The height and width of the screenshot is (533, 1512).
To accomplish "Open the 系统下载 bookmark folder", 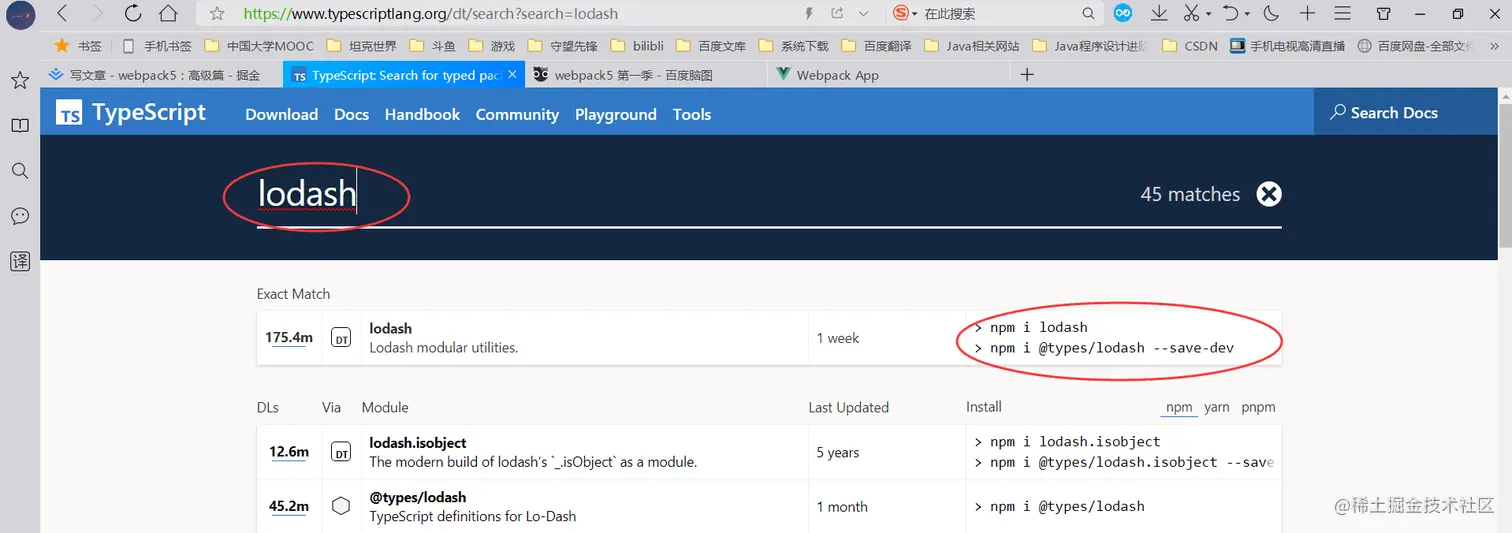I will pos(794,46).
